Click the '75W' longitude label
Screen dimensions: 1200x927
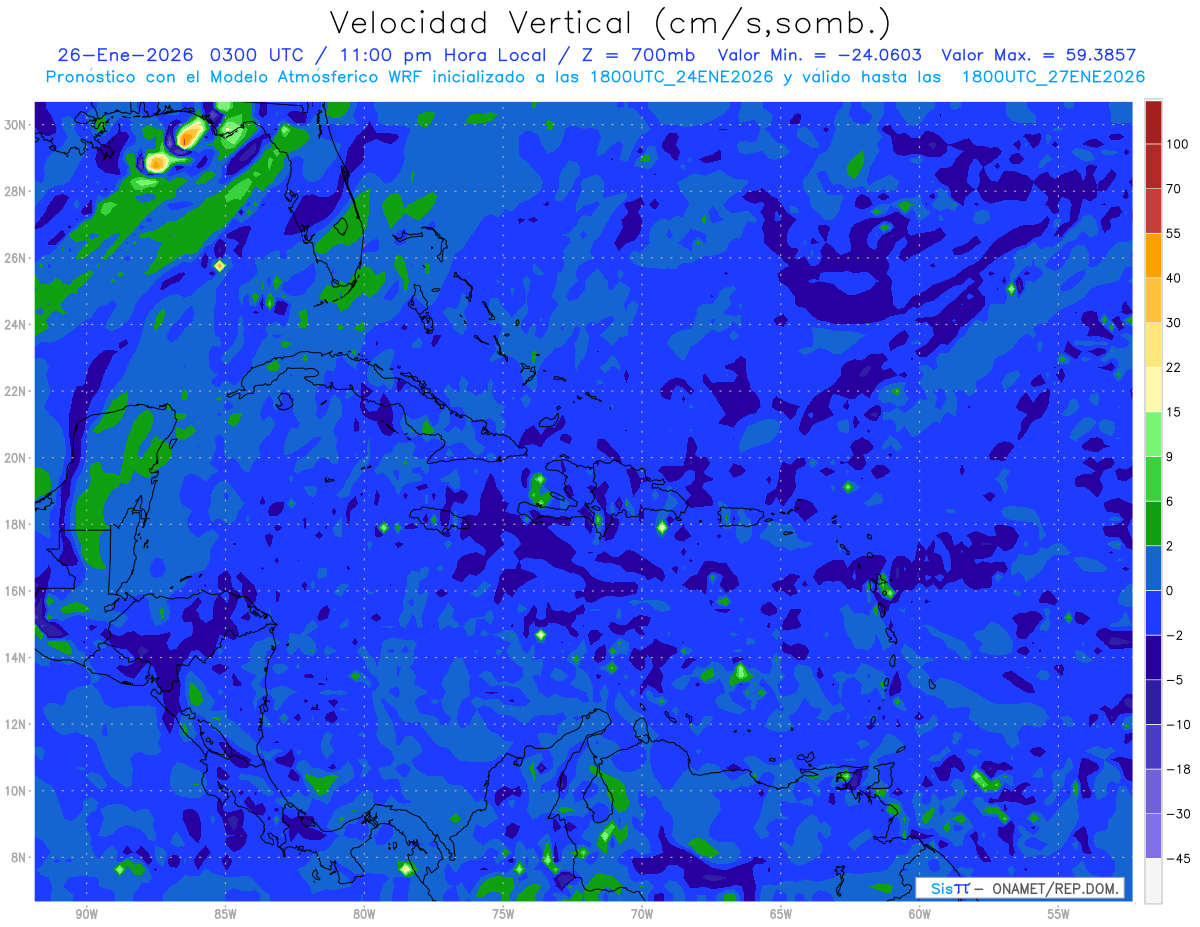503,914
